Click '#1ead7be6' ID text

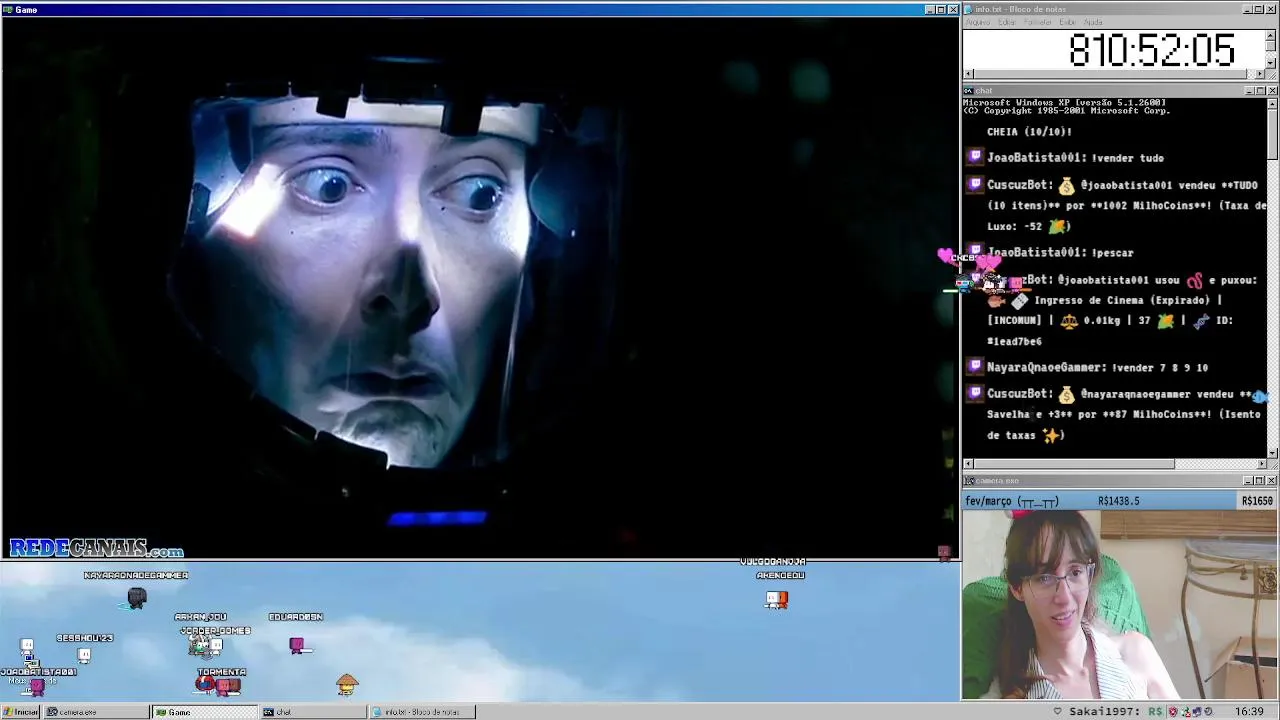[x=1014, y=342]
